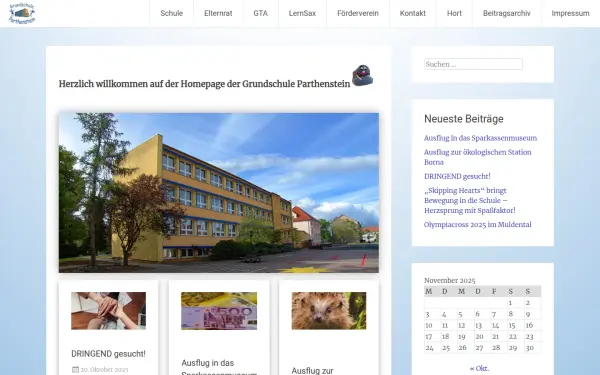Open the Impressum page
This screenshot has width=600, height=375.
click(x=570, y=13)
